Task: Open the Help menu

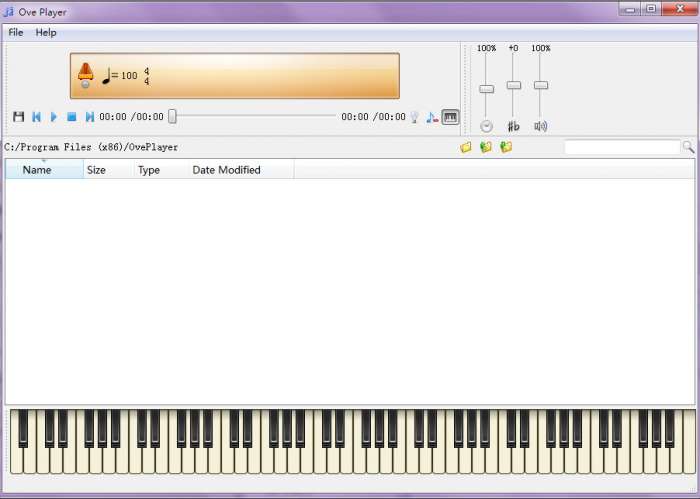Action: point(46,33)
